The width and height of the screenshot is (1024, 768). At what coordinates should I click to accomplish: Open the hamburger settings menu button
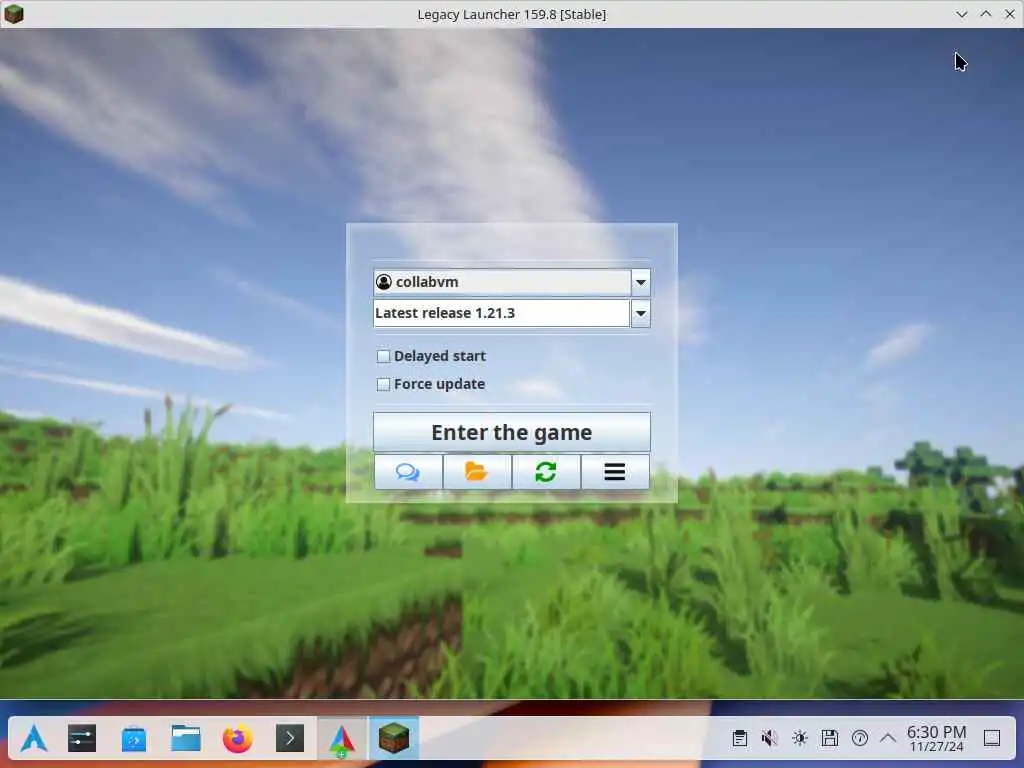(x=615, y=472)
